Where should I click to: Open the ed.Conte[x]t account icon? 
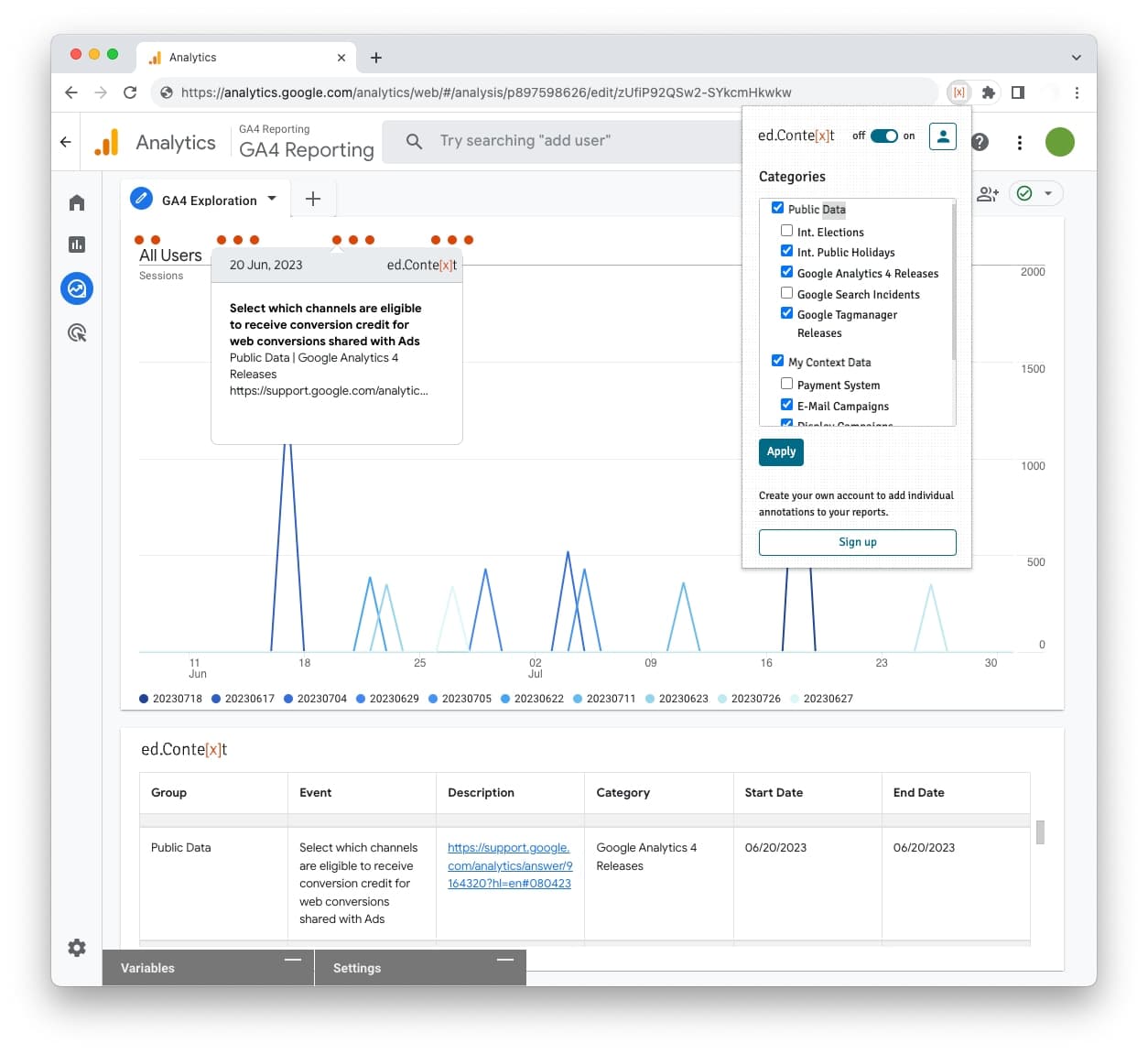point(942,136)
